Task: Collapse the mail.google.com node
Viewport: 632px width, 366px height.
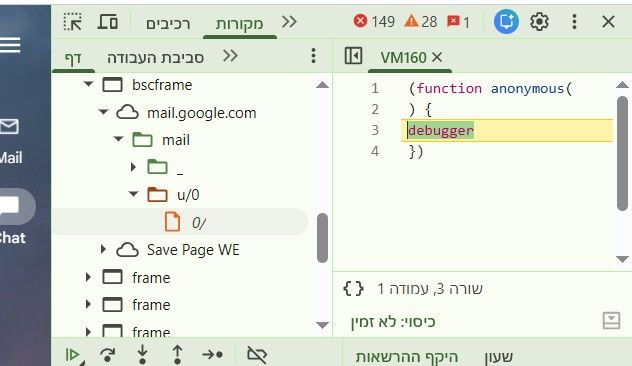Action: coord(104,112)
